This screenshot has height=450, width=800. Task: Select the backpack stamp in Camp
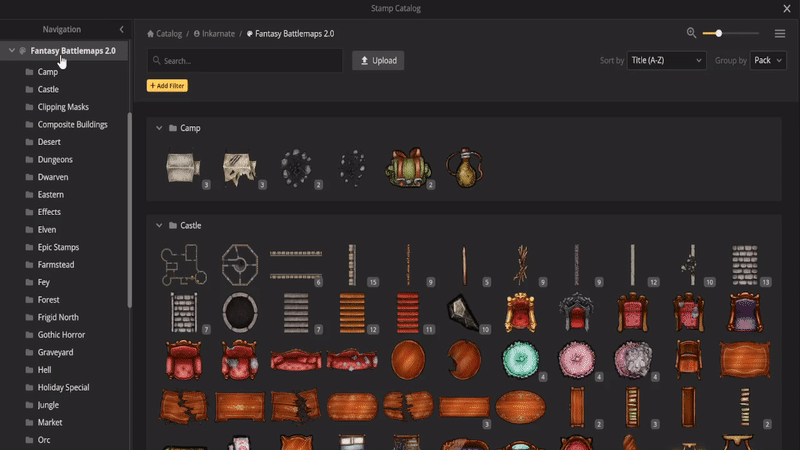(408, 167)
